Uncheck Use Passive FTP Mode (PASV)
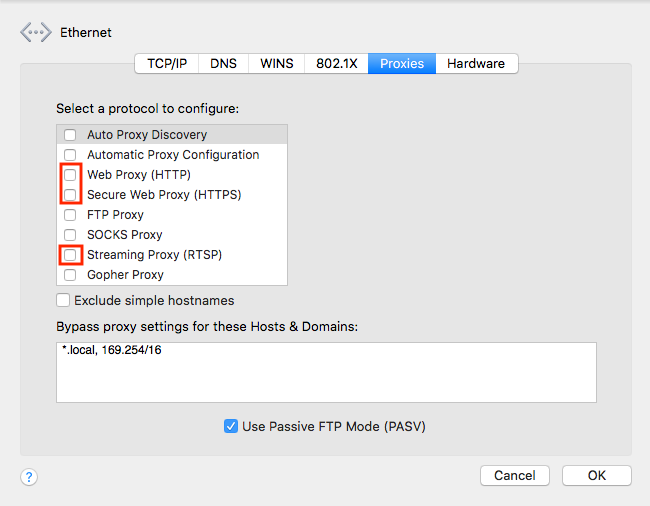 point(231,426)
